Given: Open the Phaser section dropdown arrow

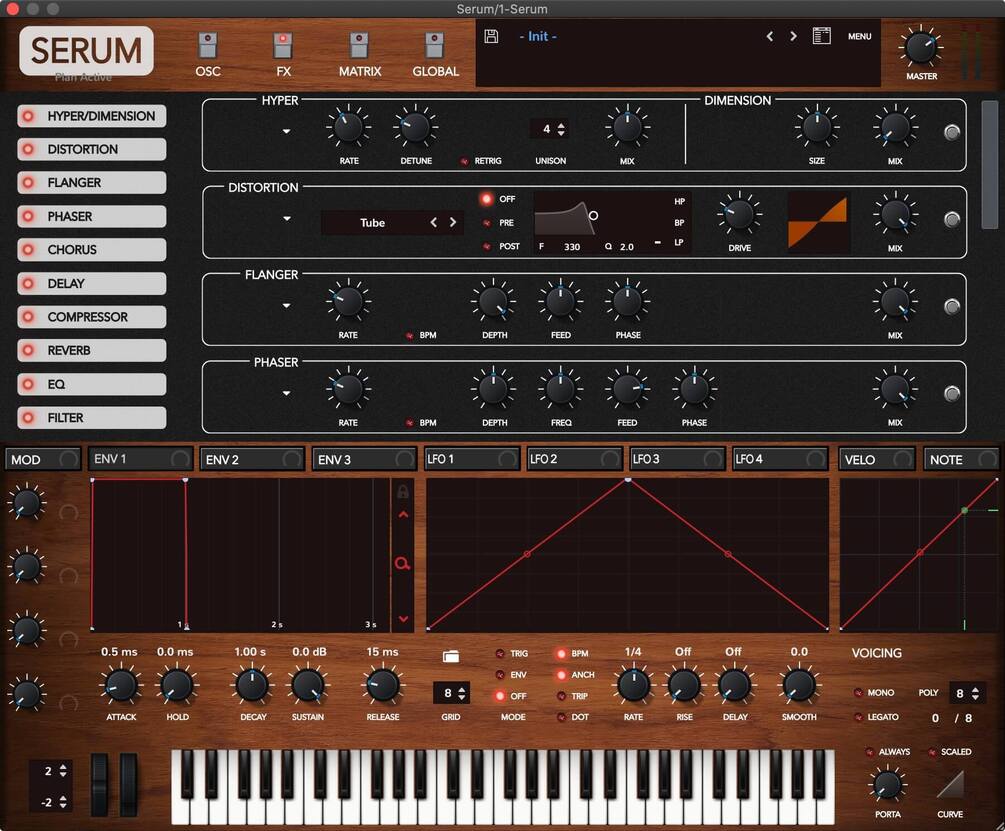Looking at the screenshot, I should (287, 393).
